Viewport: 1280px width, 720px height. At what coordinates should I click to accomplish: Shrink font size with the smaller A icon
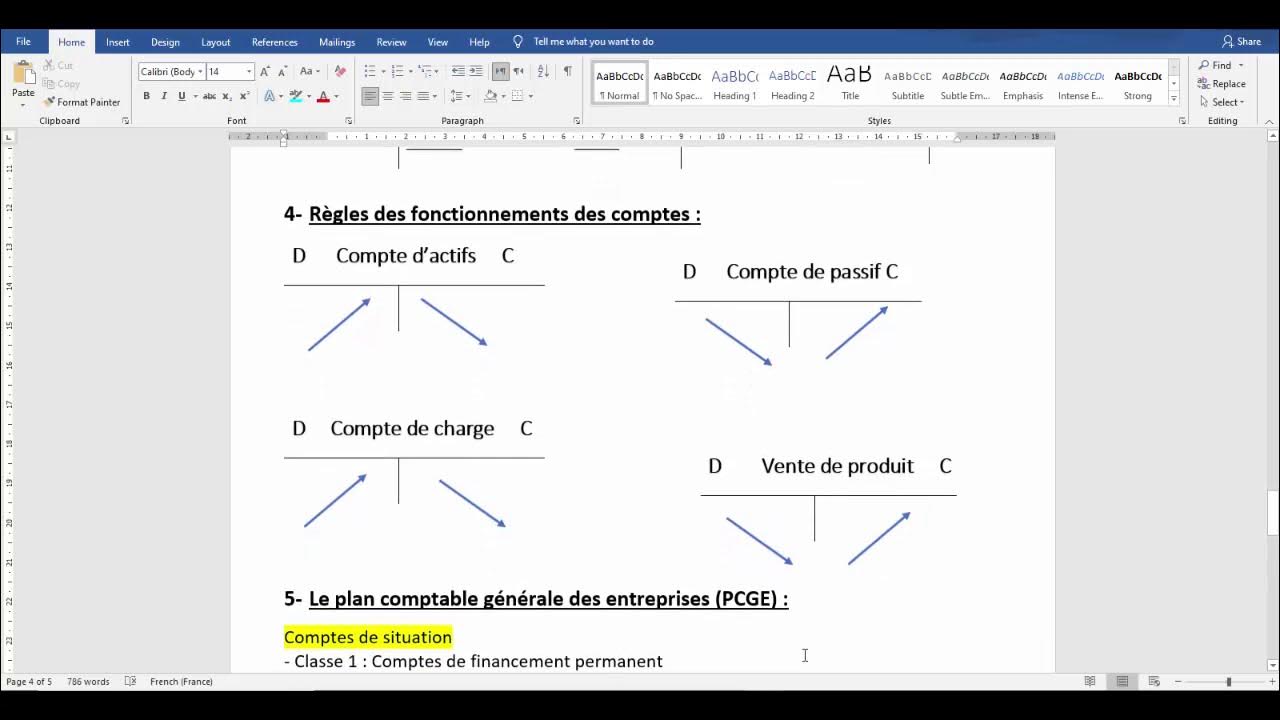[283, 71]
